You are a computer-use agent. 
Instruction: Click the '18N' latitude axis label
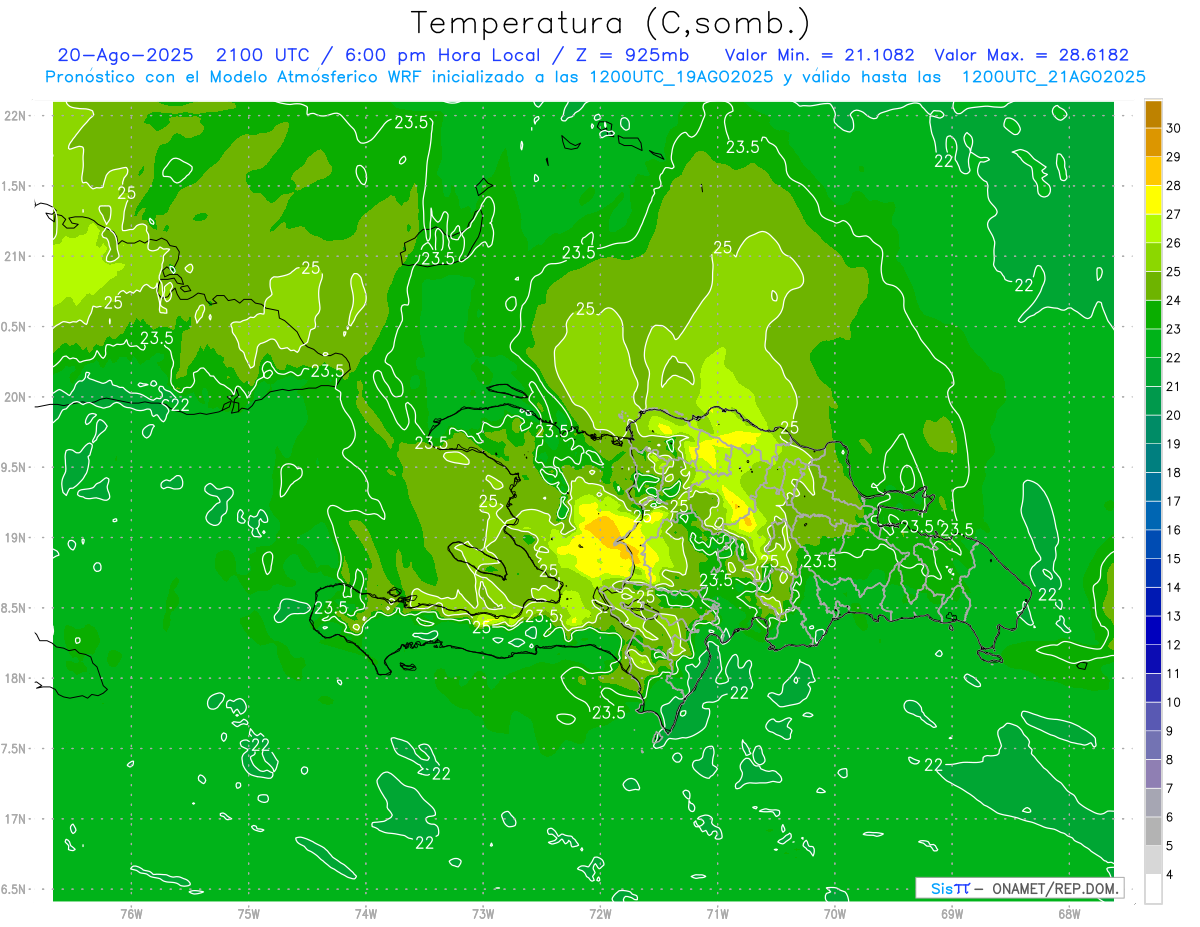[15, 678]
